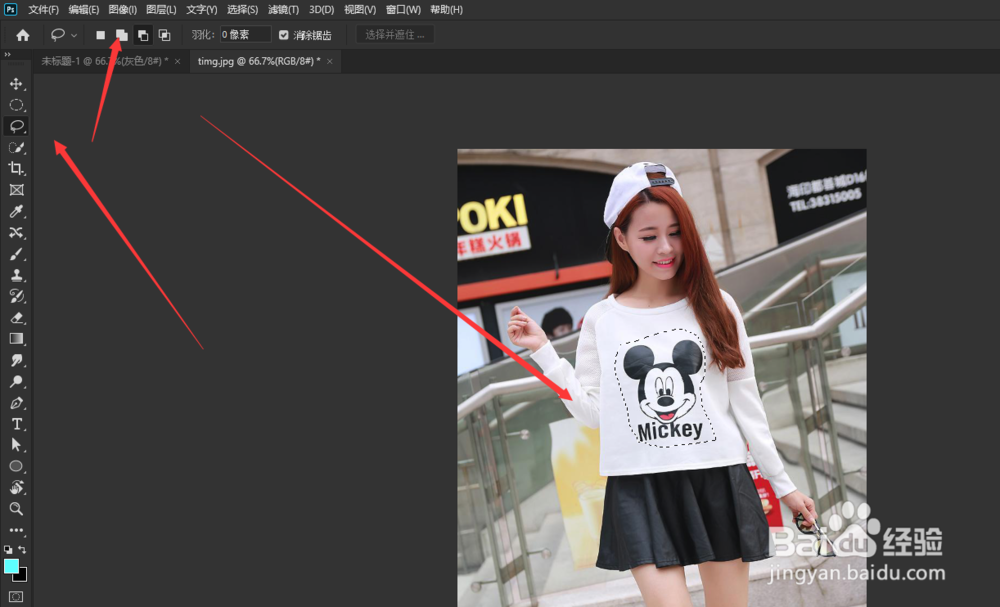Choose Intersect with Selection mode
Screen dimensions: 1000x607
(x=164, y=35)
